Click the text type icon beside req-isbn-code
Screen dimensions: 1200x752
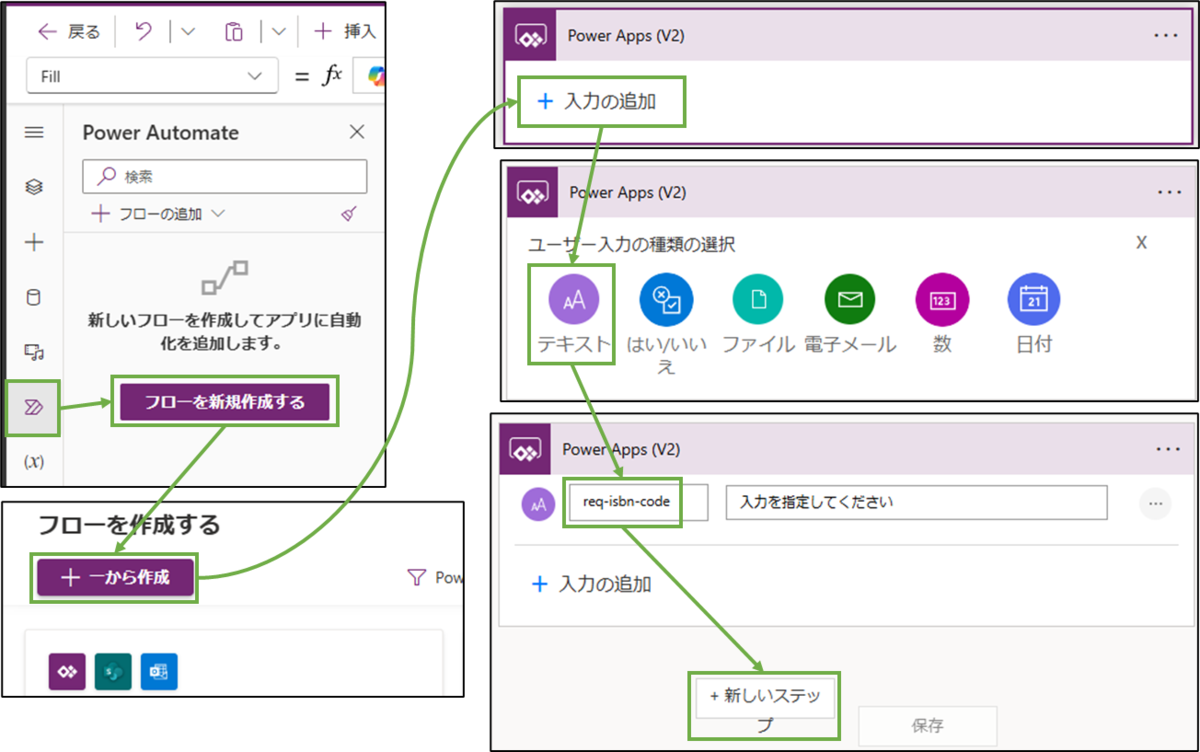click(538, 504)
